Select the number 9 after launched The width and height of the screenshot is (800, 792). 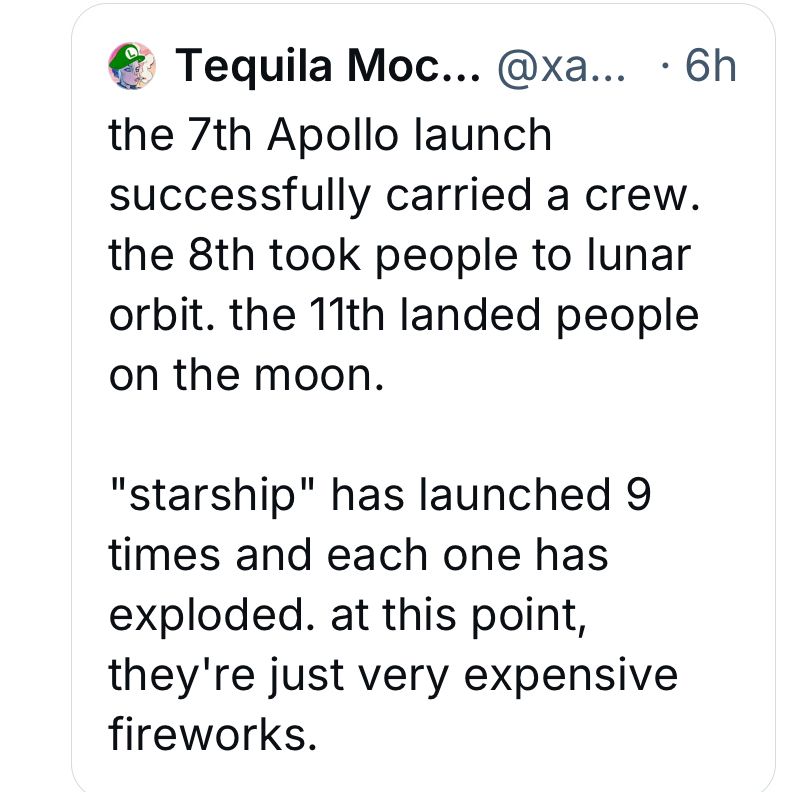[x=639, y=494]
